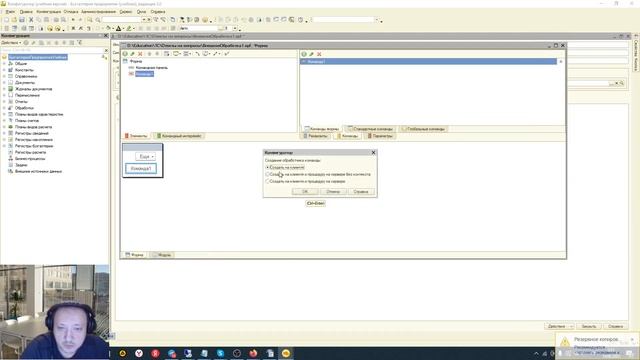Choose 'Создать на клиенте и процедуру на сервере'
640x360 pixels.
coord(306,181)
